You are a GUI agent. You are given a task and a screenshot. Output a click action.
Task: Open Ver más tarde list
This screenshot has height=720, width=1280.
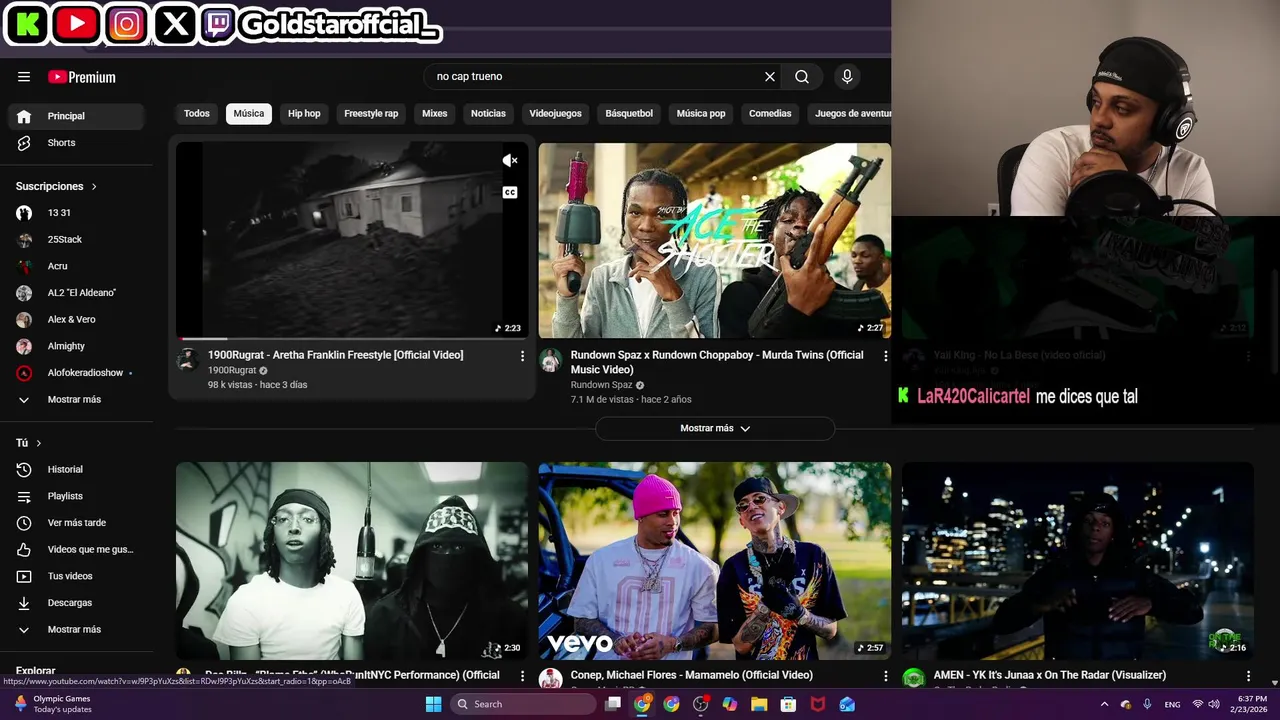coord(76,523)
